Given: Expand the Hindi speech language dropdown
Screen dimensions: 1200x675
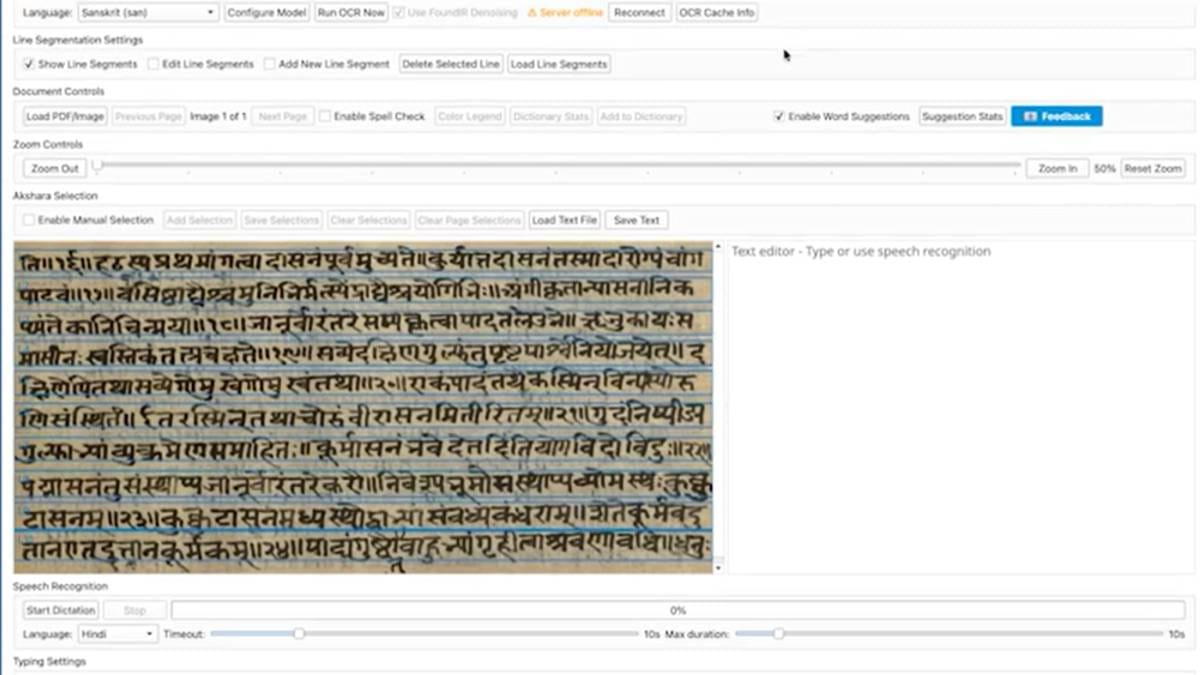Looking at the screenshot, I should pyautogui.click(x=118, y=634).
